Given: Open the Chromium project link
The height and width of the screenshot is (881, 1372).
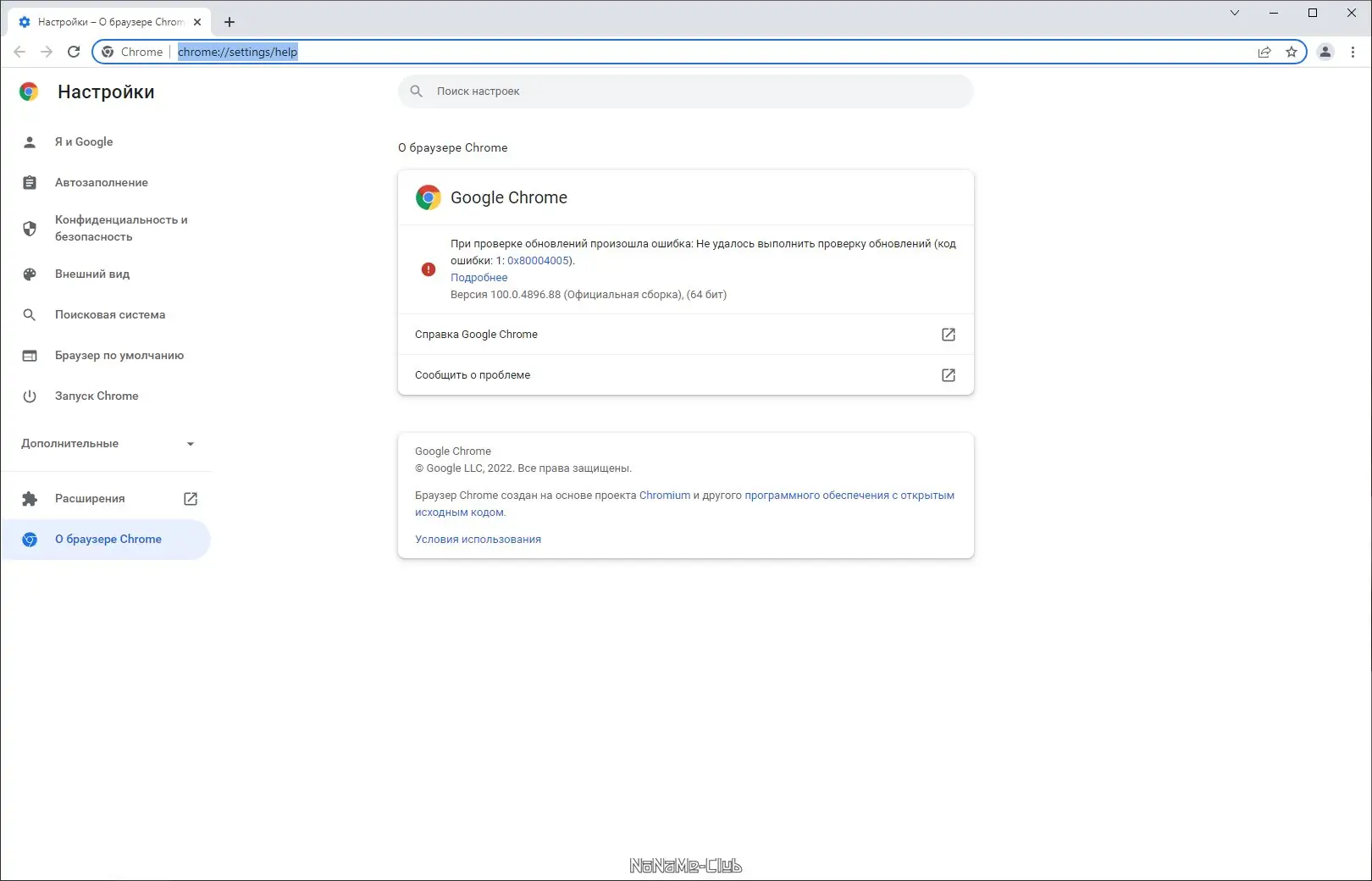Looking at the screenshot, I should coord(665,495).
